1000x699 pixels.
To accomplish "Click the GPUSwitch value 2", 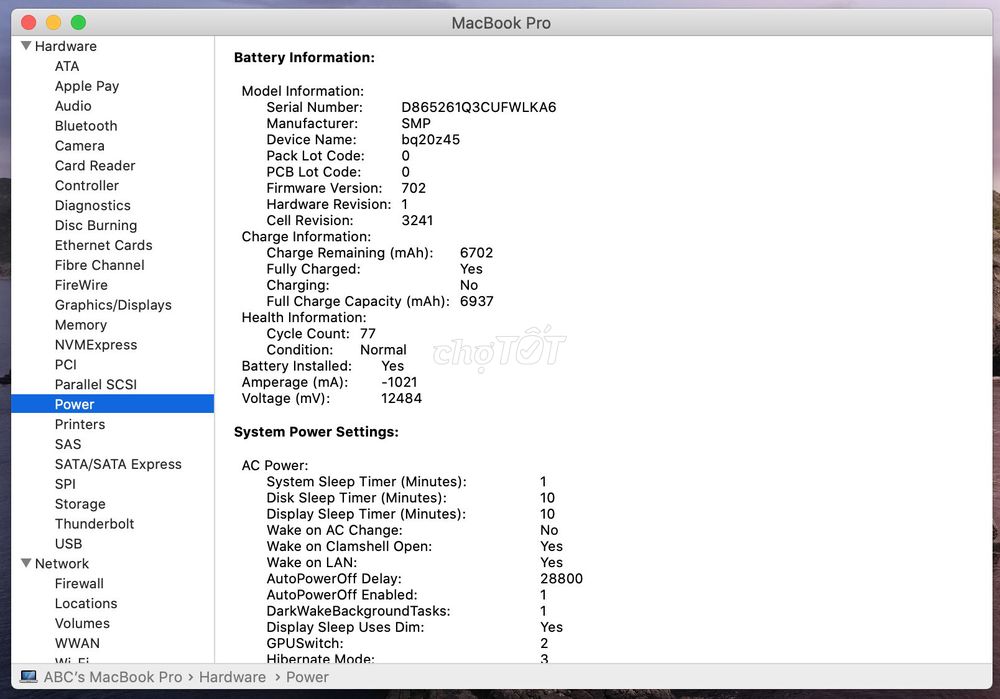I will [544, 643].
